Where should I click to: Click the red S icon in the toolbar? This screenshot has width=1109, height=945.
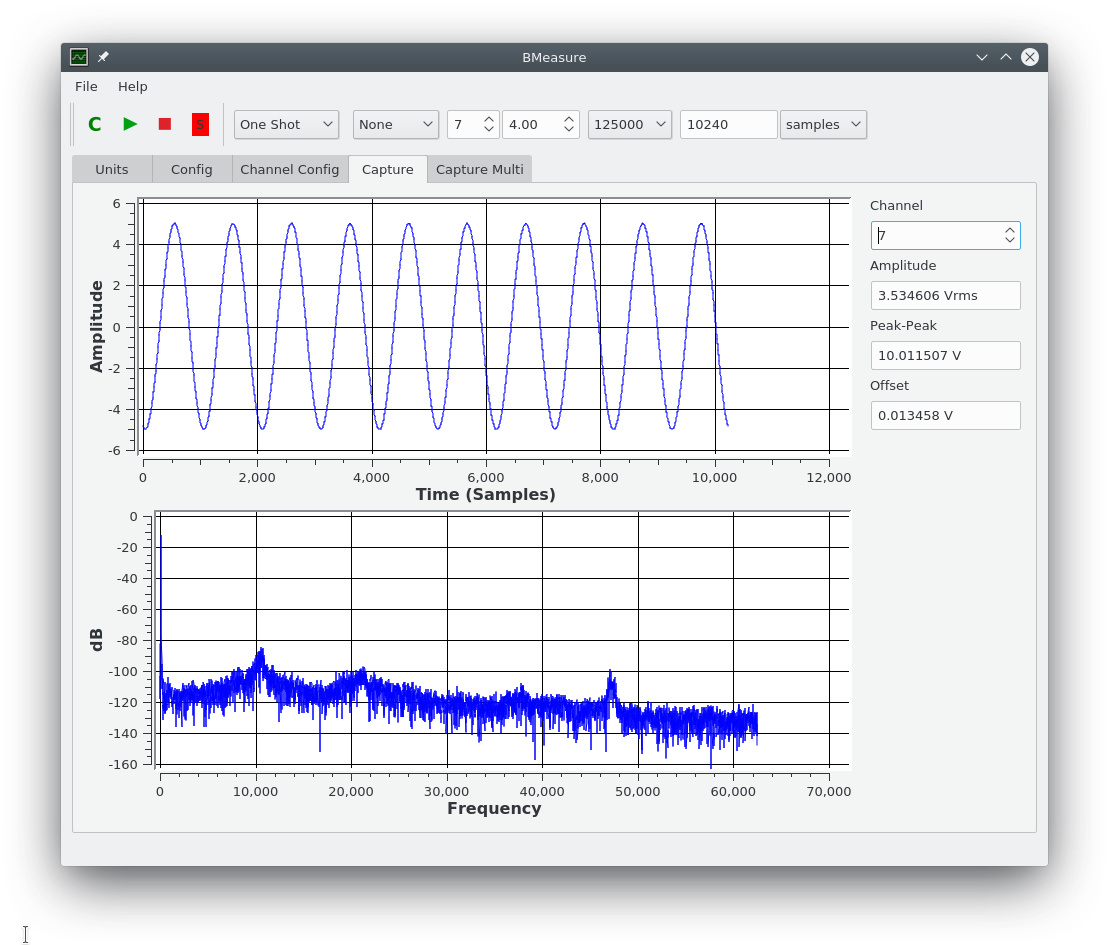click(x=200, y=124)
